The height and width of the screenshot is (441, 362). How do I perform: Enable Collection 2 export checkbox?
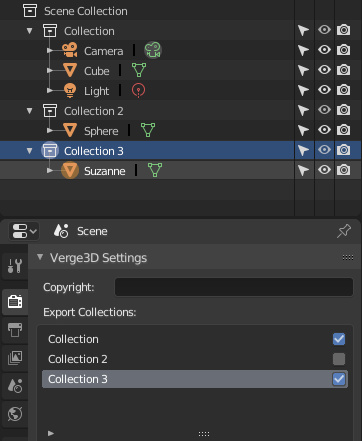339,359
